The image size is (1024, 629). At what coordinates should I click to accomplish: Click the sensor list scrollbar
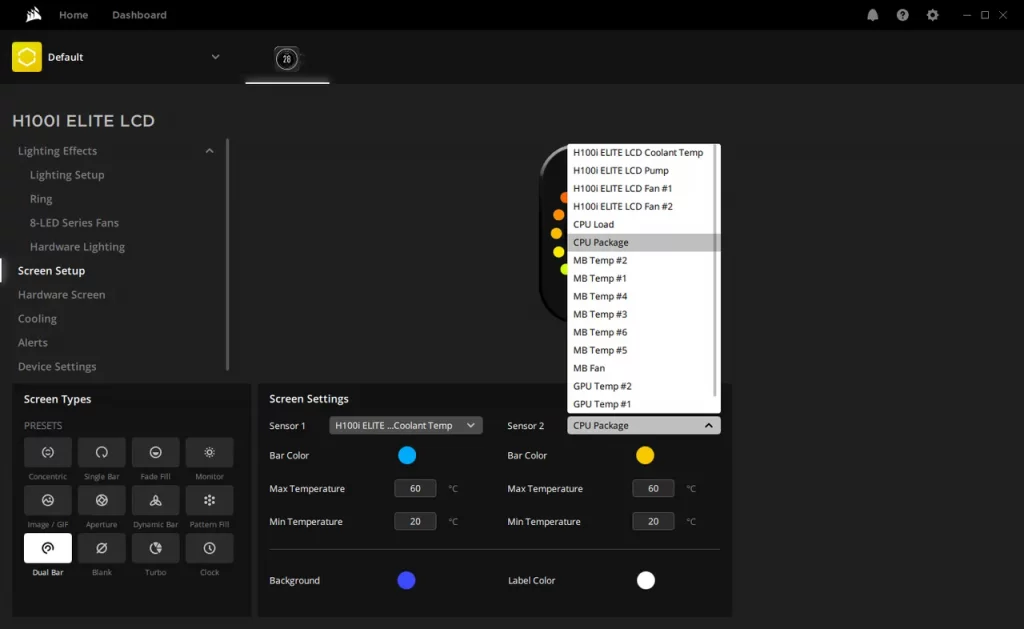click(716, 270)
